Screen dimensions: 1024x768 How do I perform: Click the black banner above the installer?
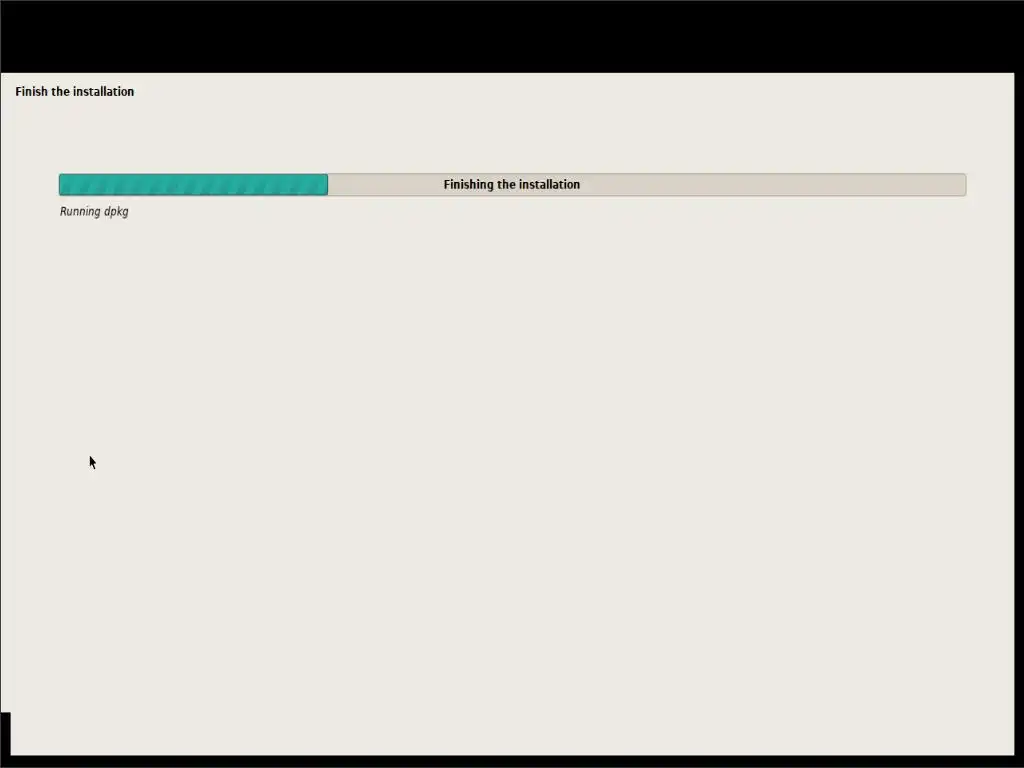[512, 36]
